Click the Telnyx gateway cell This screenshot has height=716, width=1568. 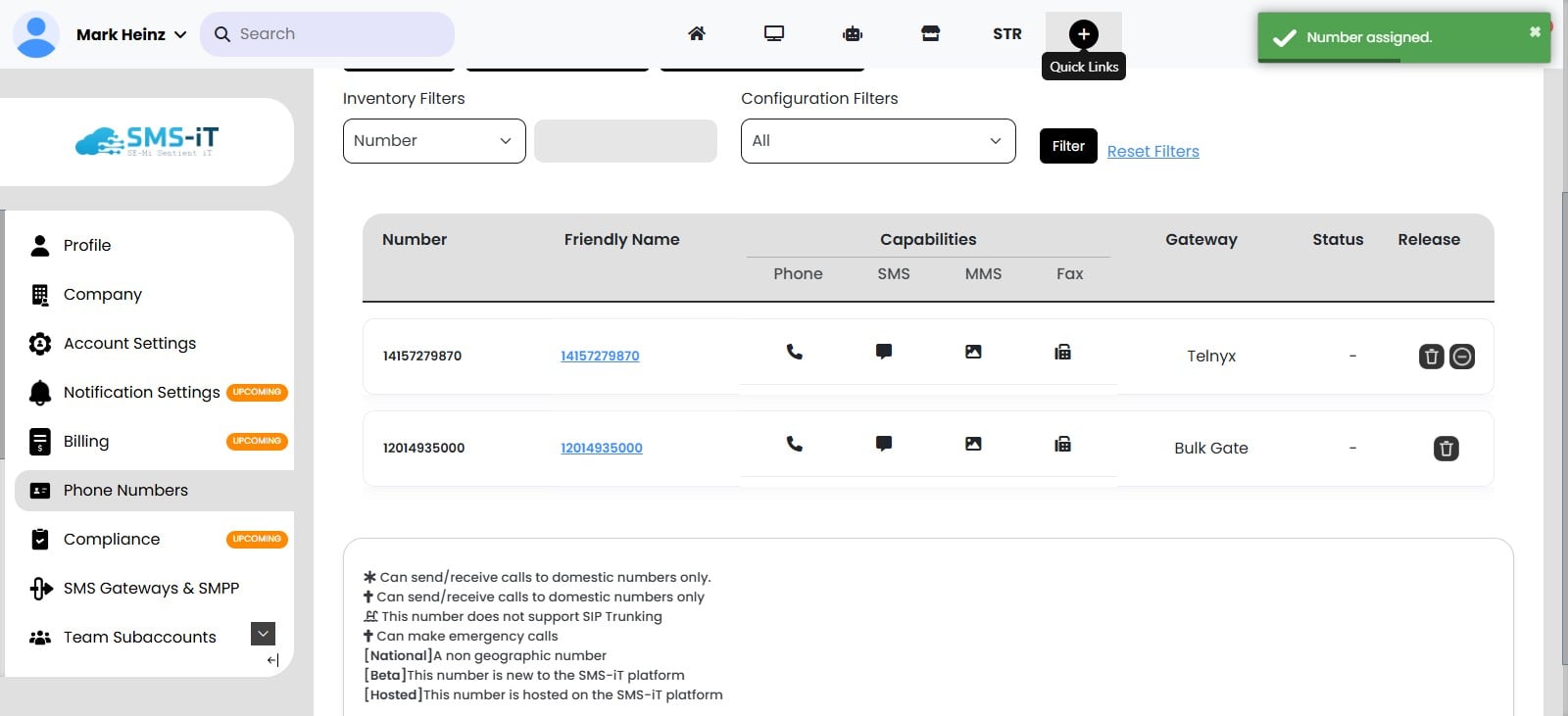pos(1211,356)
